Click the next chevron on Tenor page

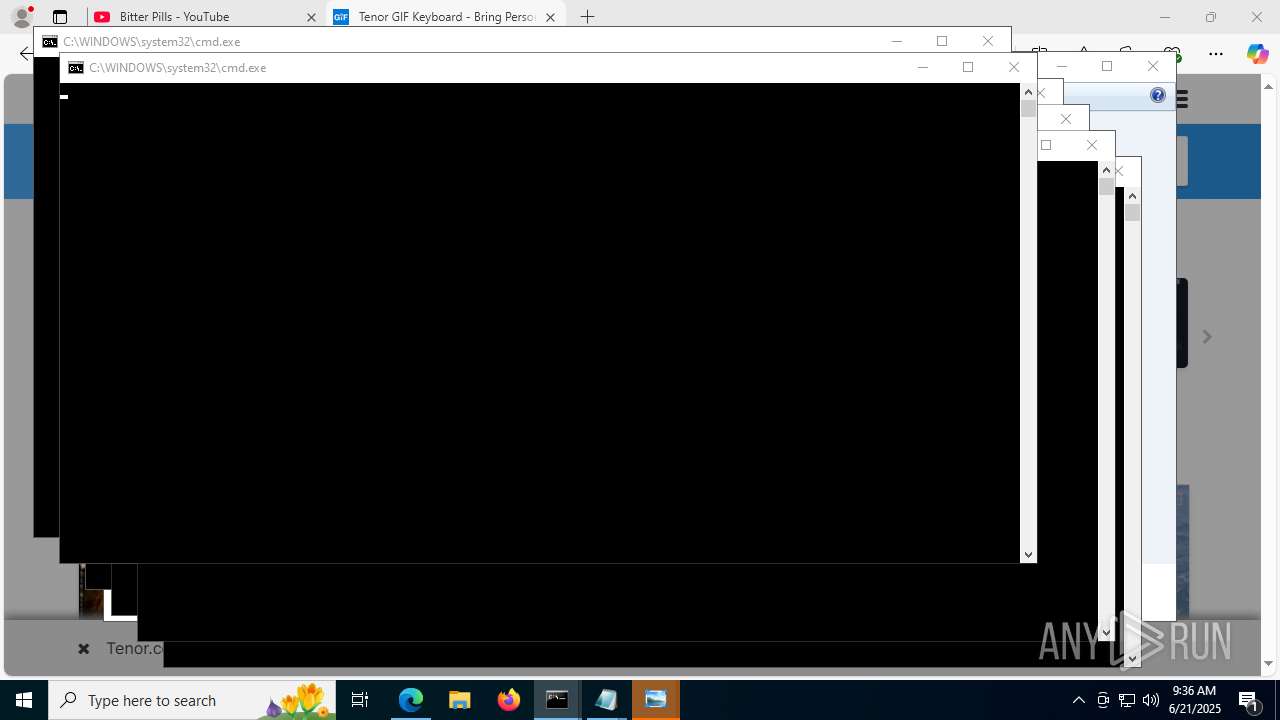coord(1207,337)
